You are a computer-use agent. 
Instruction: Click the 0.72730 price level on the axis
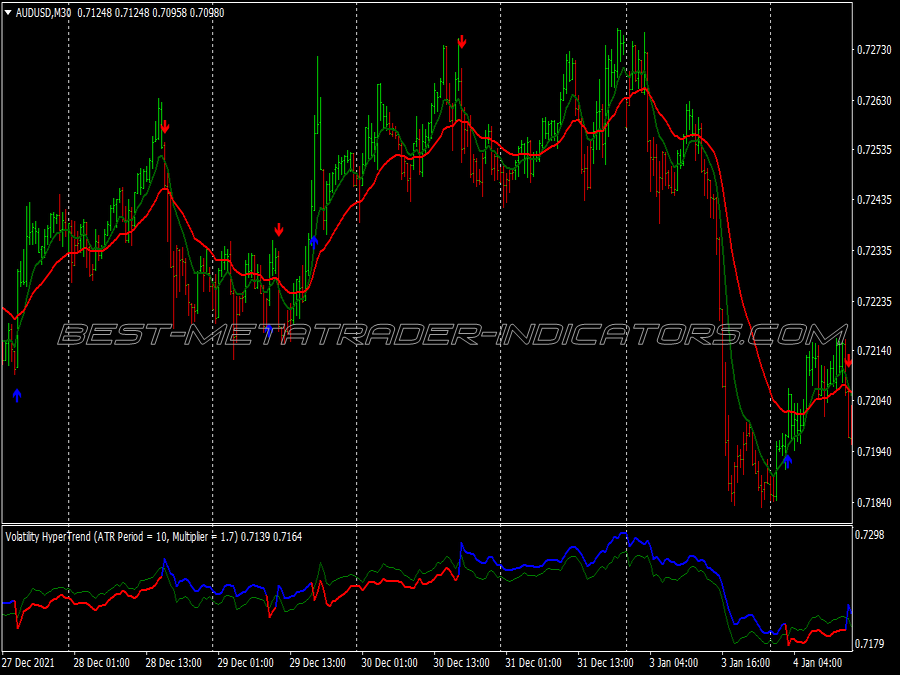click(x=874, y=51)
